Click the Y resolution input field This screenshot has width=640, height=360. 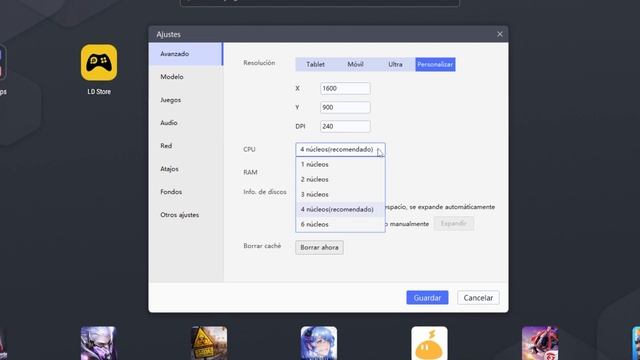click(345, 107)
